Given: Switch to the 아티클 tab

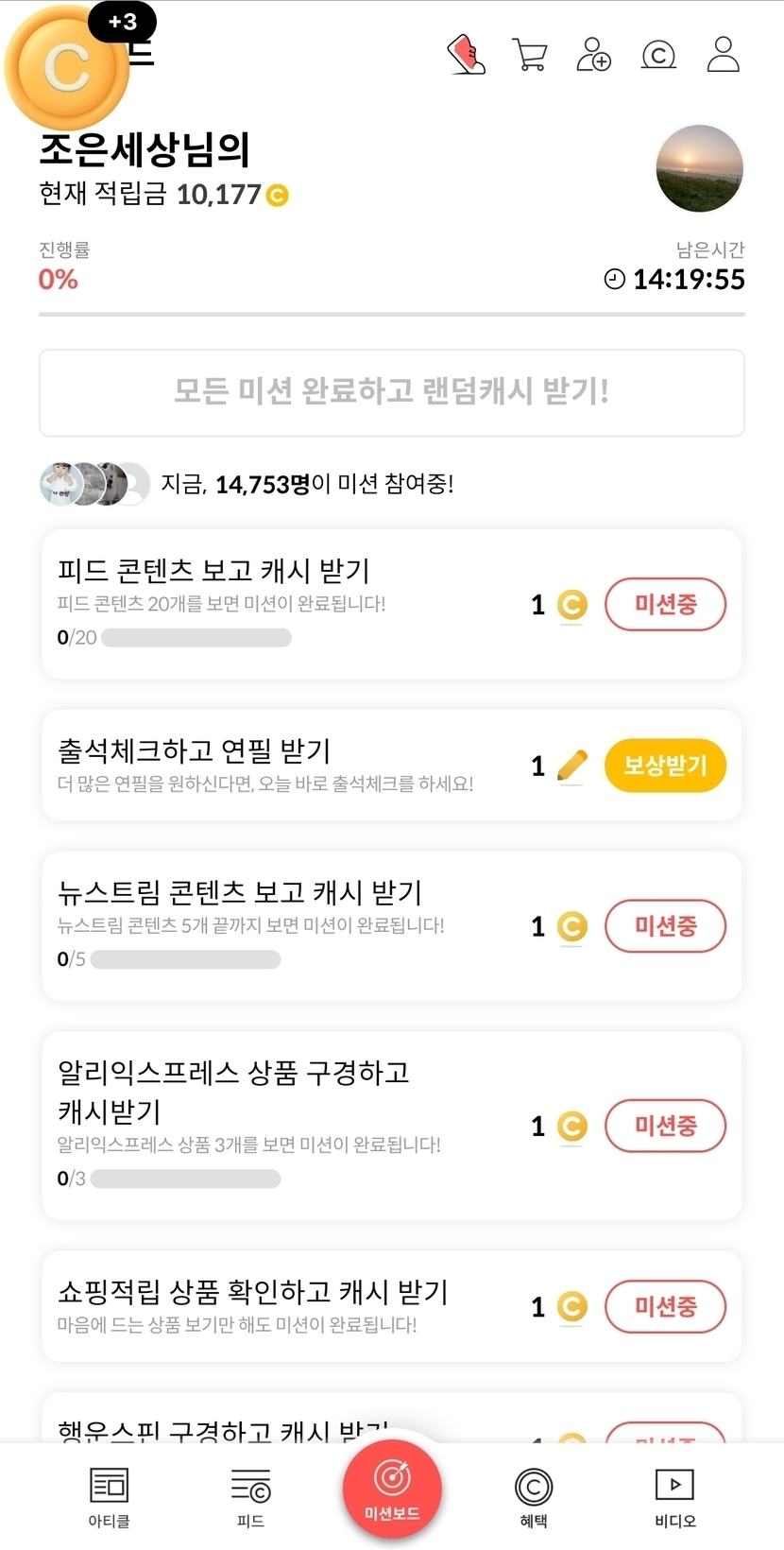Looking at the screenshot, I should 109,1496.
